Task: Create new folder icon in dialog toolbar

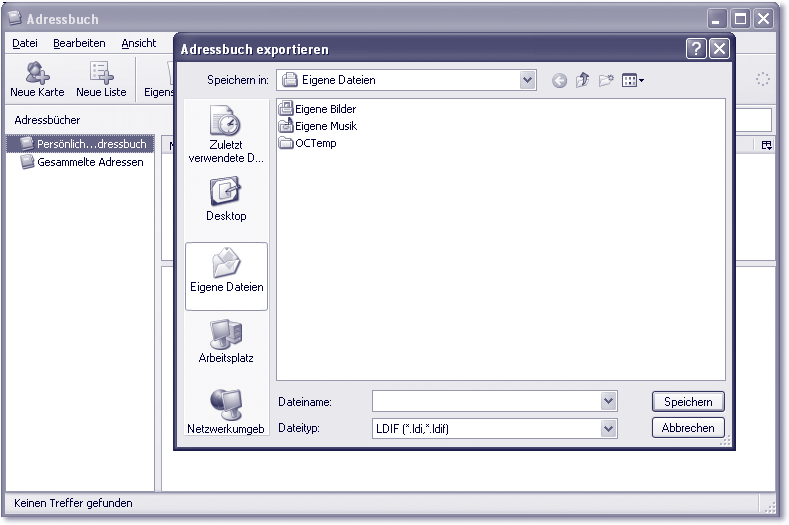Action: 606,81
